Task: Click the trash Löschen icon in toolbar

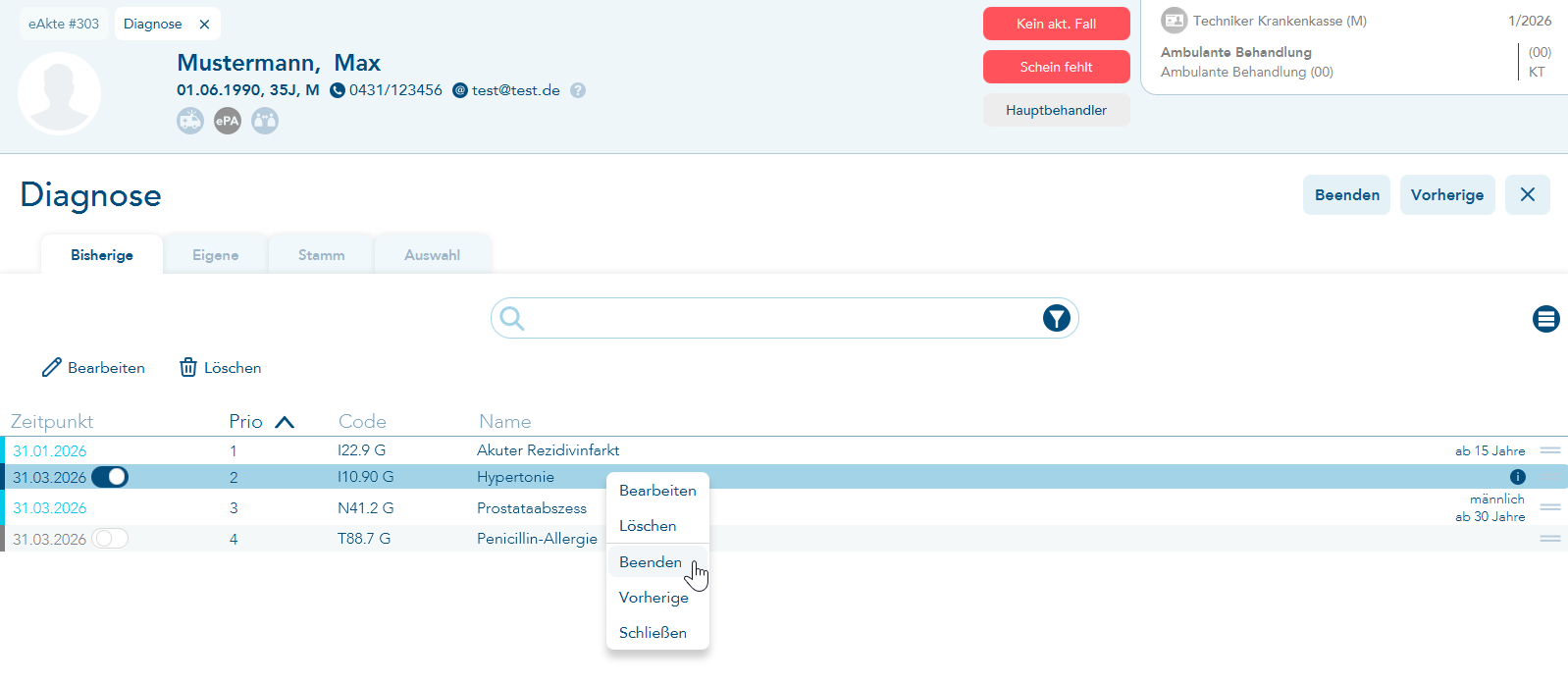Action: point(188,367)
